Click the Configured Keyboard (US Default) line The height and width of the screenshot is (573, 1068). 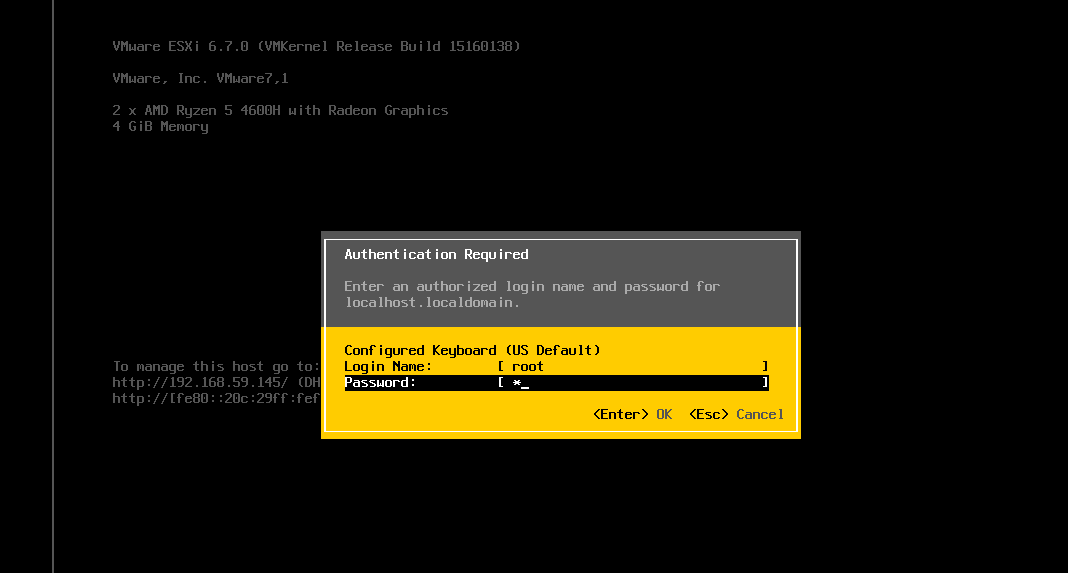click(472, 350)
